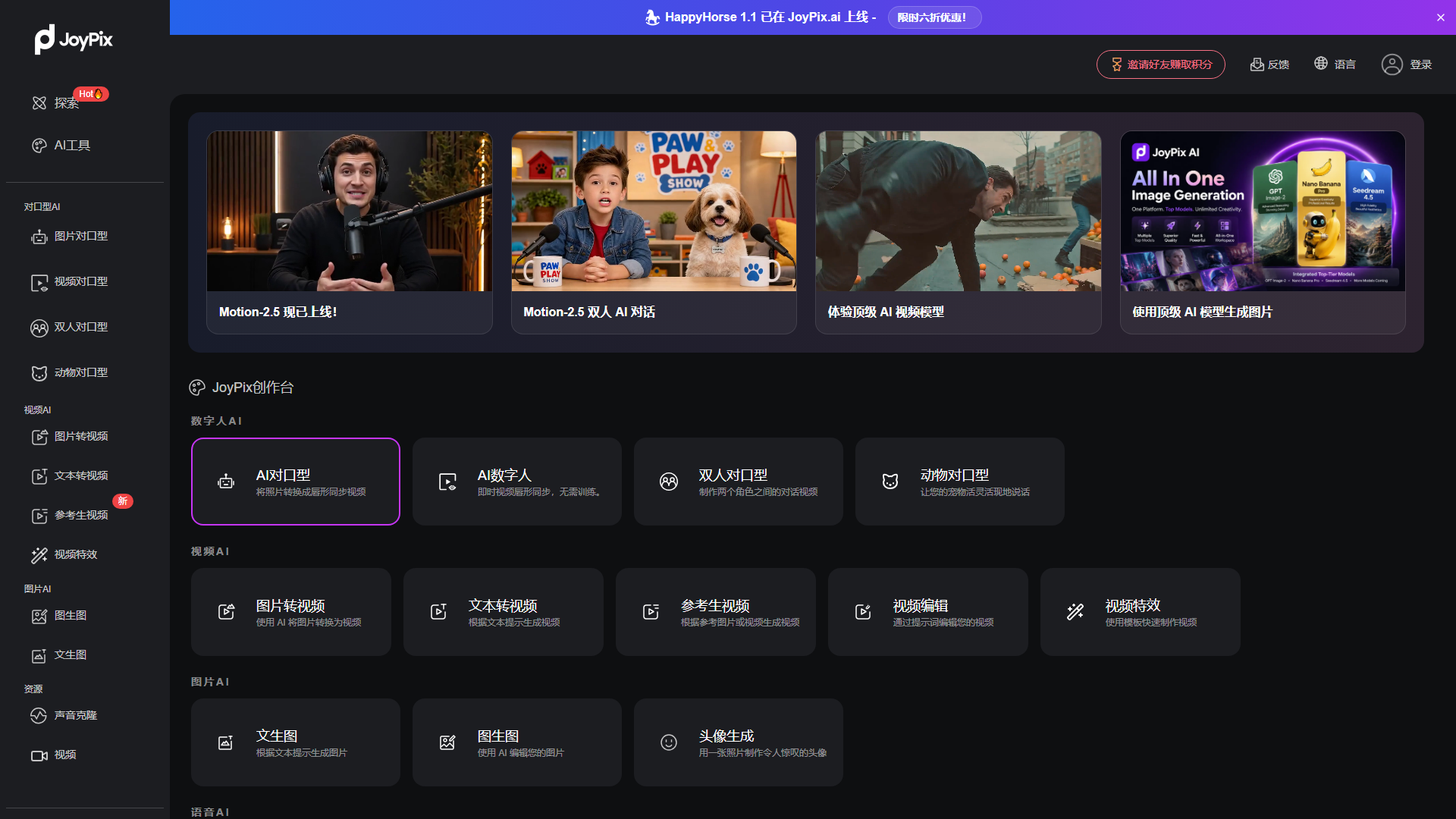Click the Motion-2.5 双人 AI 对话 caption
The image size is (1456, 819).
(589, 312)
